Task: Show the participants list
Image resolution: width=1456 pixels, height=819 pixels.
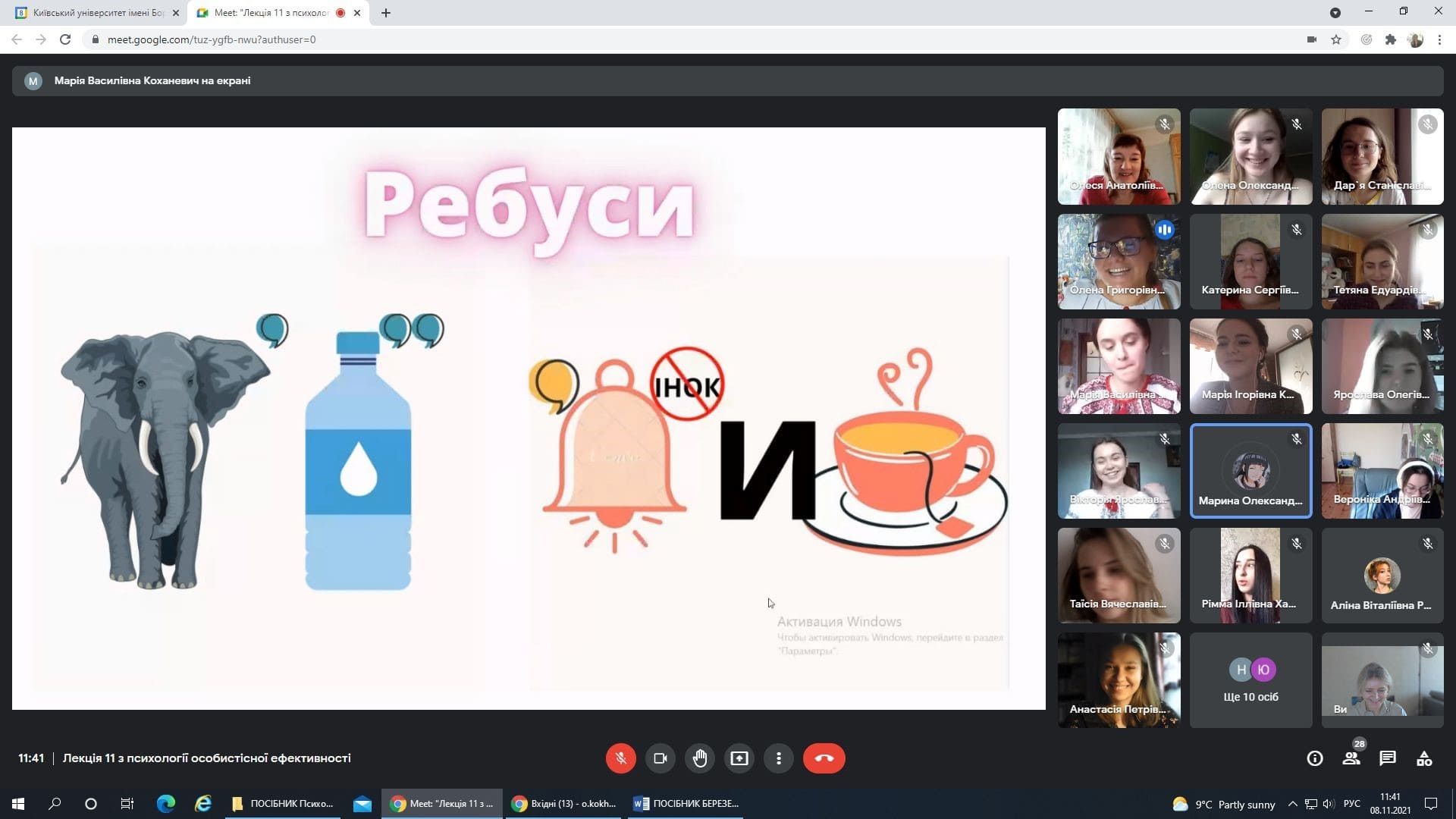Action: [x=1351, y=758]
